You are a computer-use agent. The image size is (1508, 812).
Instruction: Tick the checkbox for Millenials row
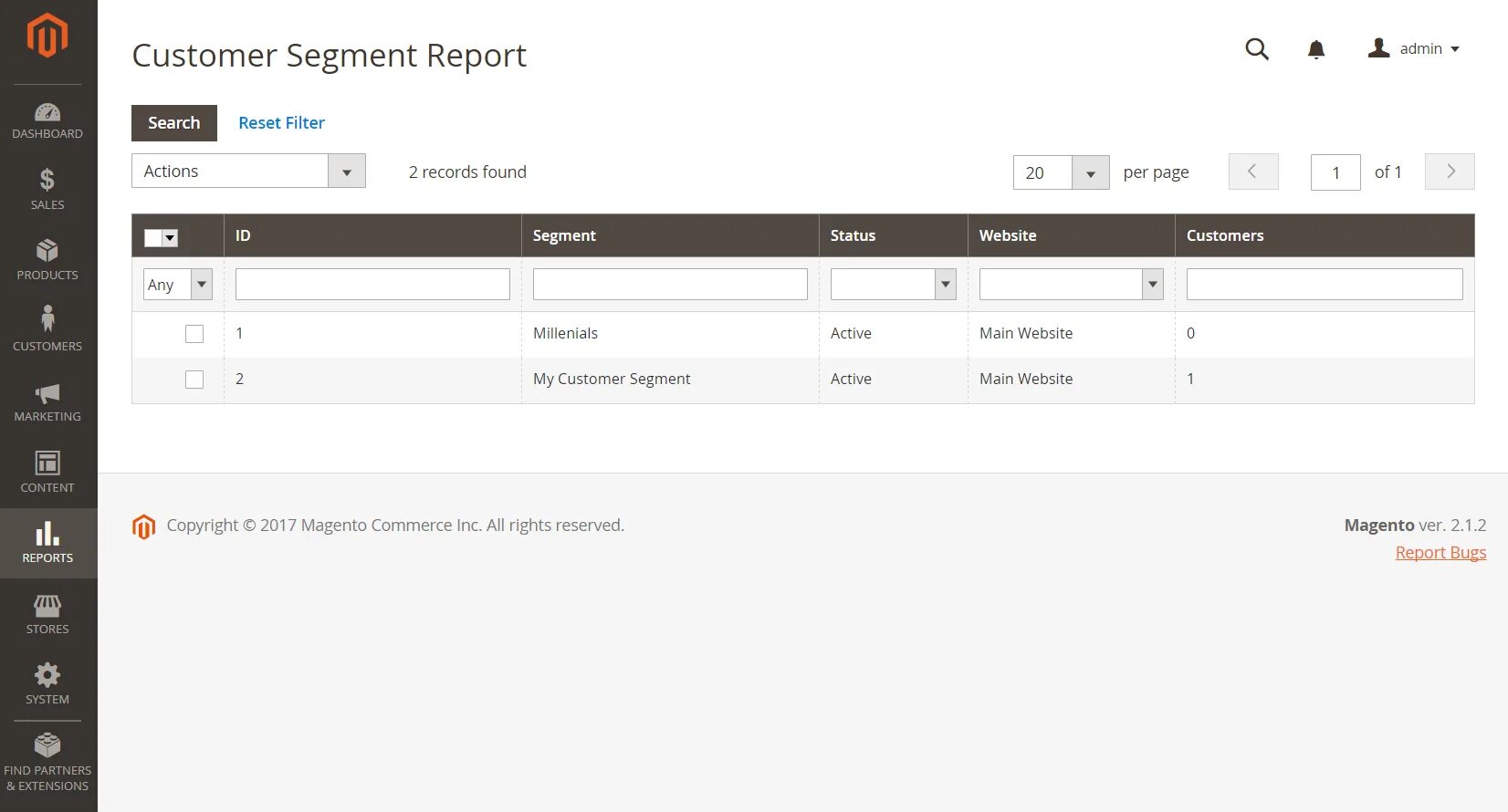[194, 334]
